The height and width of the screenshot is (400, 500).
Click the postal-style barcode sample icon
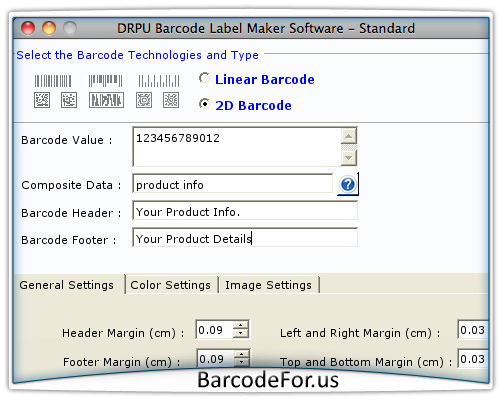(159, 81)
